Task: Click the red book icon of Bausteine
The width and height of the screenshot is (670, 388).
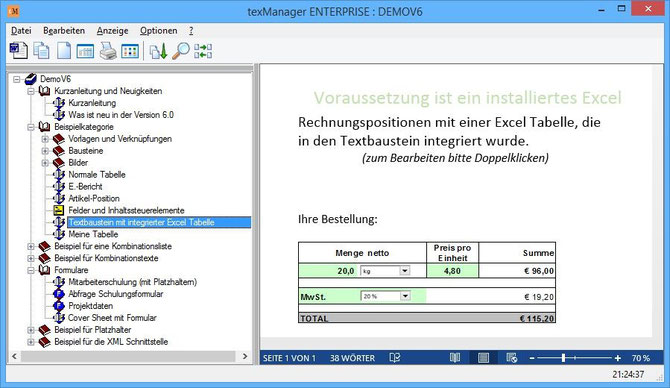Action: point(59,151)
